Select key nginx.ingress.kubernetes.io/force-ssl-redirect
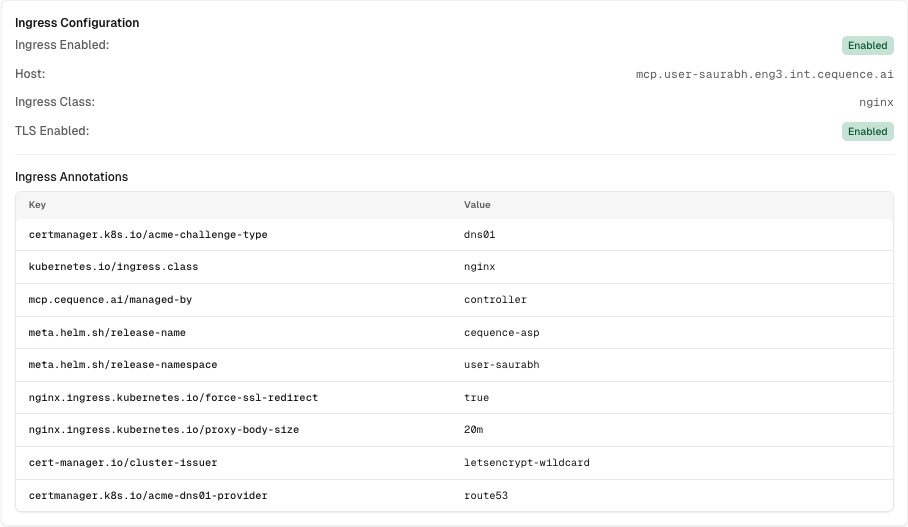This screenshot has width=908, height=527. [173, 398]
